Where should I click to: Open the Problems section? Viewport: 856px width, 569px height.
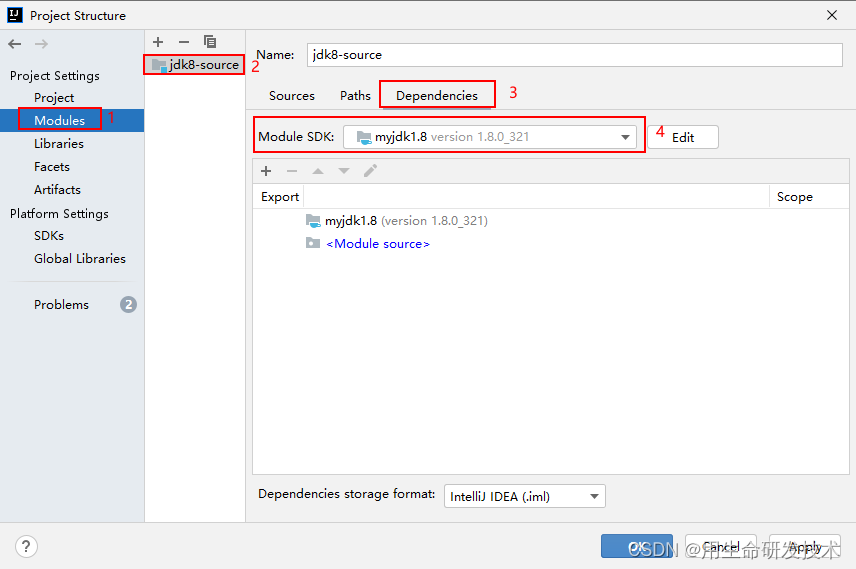[x=61, y=304]
